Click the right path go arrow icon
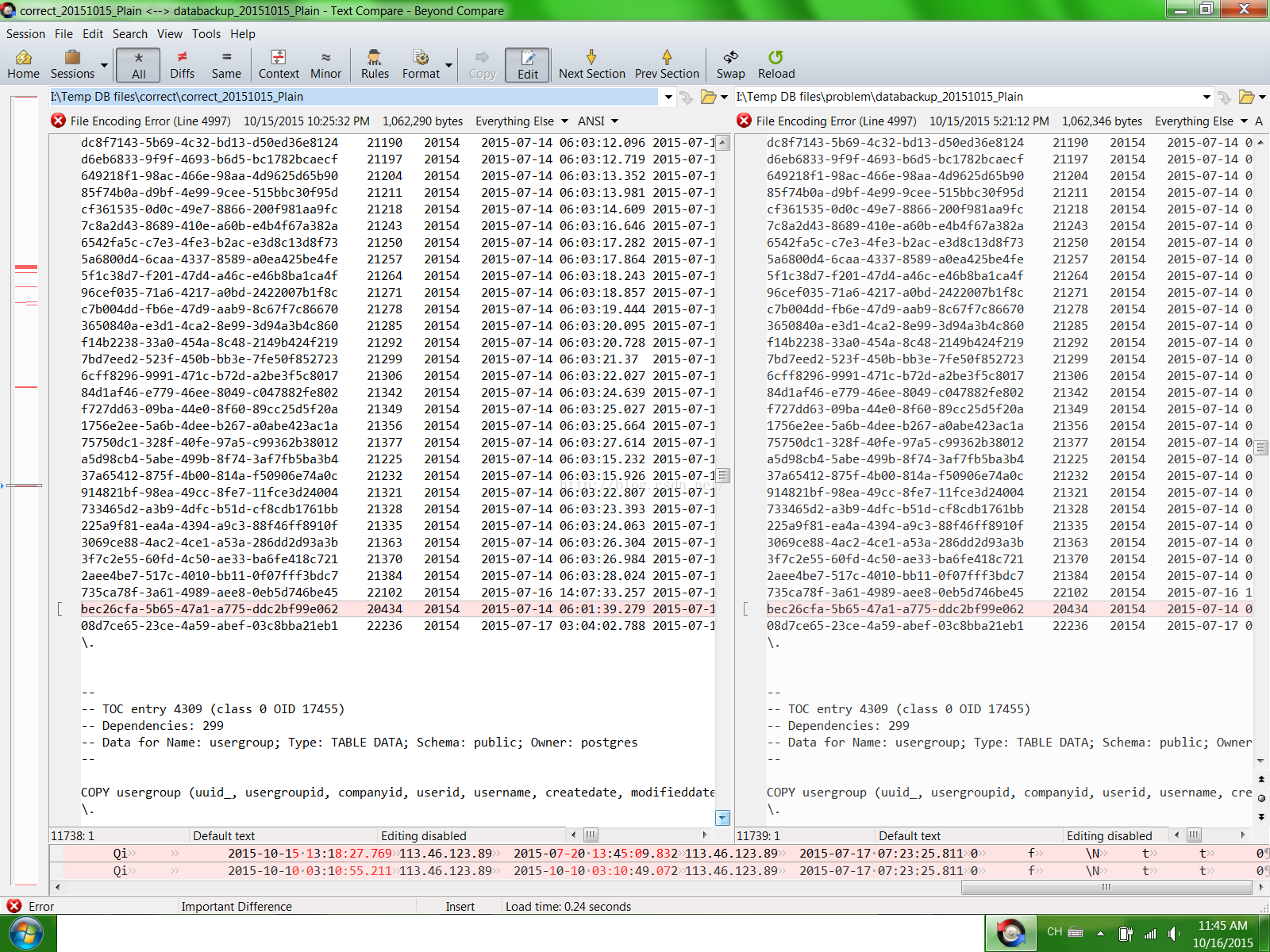Viewport: 1270px width, 952px height. (x=1225, y=97)
